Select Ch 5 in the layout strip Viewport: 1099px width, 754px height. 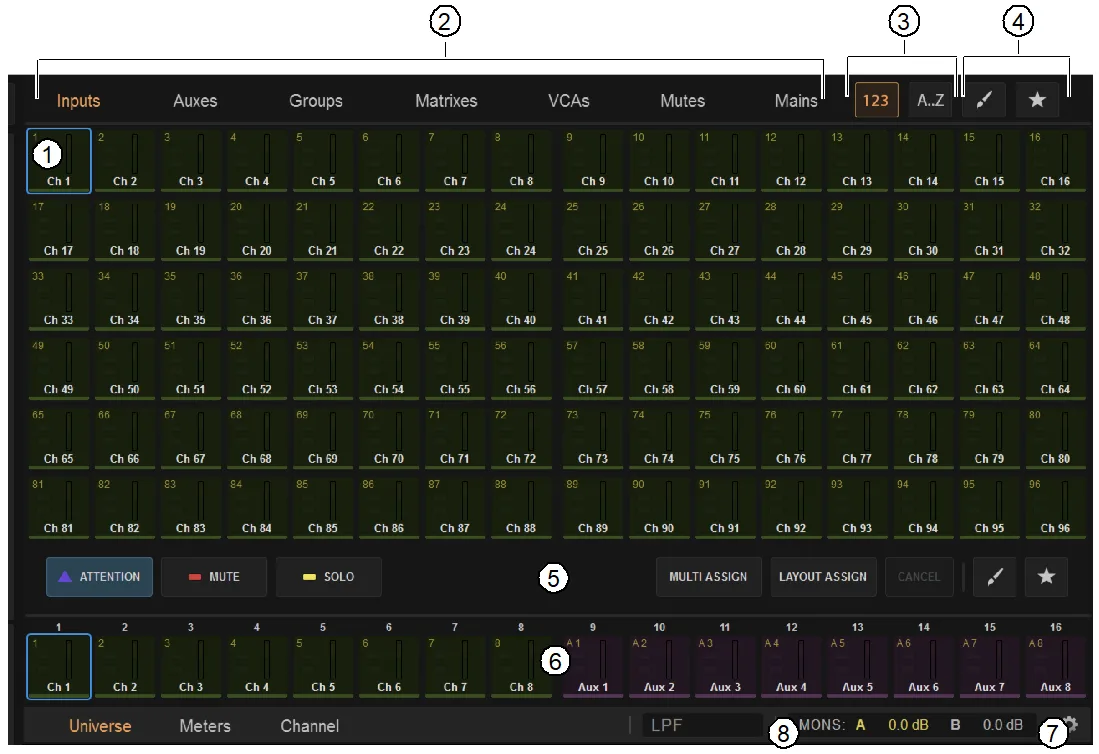click(323, 666)
